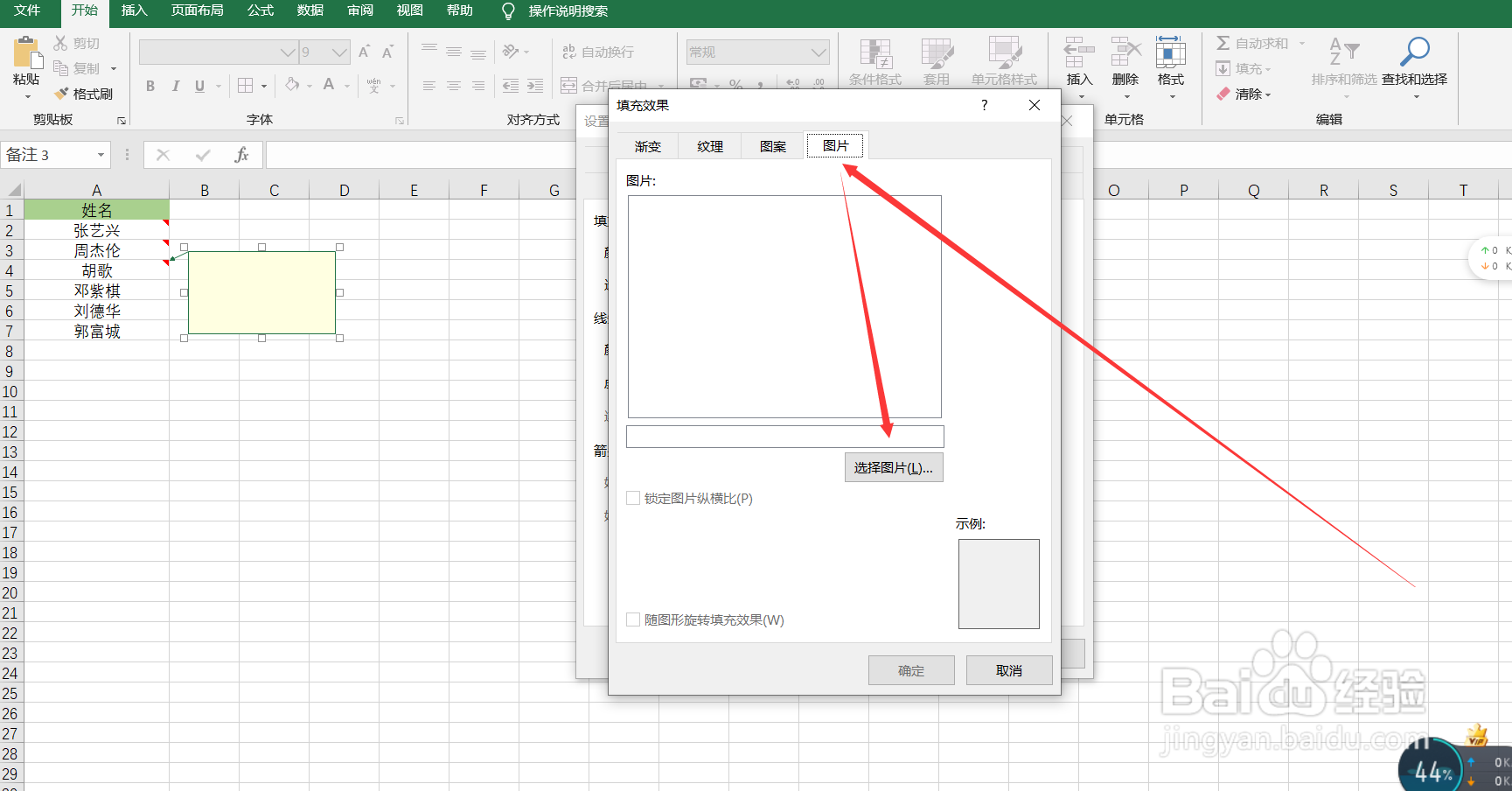This screenshot has height=791, width=1512.
Task: Toggle Bold formatting button
Action: click(x=150, y=86)
